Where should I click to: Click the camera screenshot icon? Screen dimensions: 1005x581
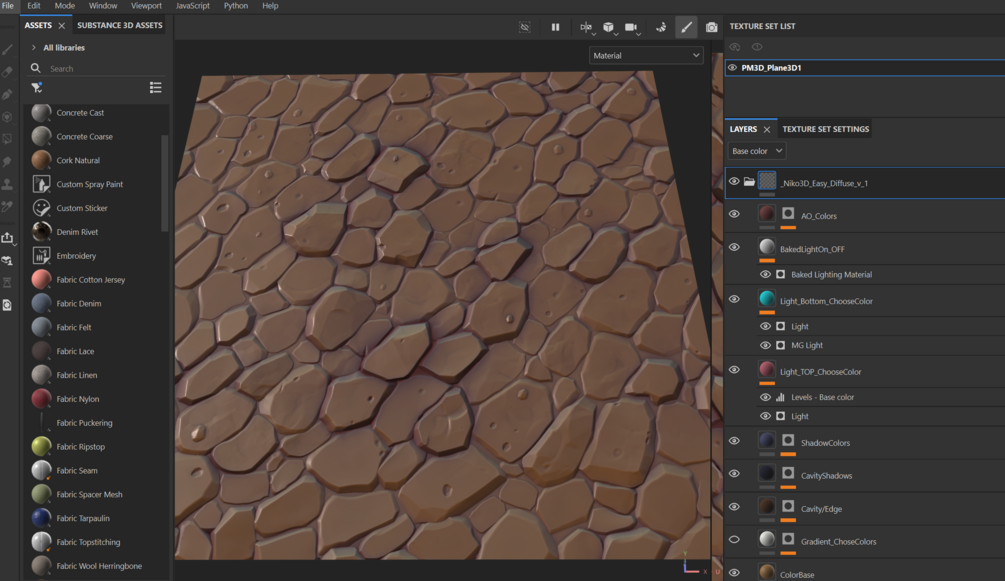coord(711,27)
